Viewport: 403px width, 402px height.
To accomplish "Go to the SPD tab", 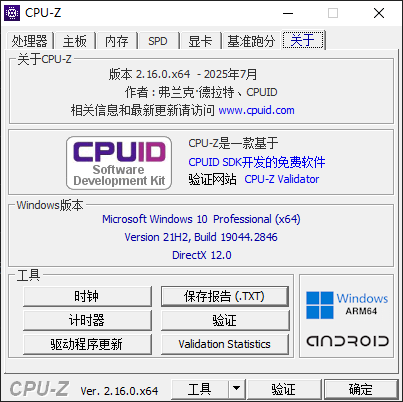I will tap(158, 41).
